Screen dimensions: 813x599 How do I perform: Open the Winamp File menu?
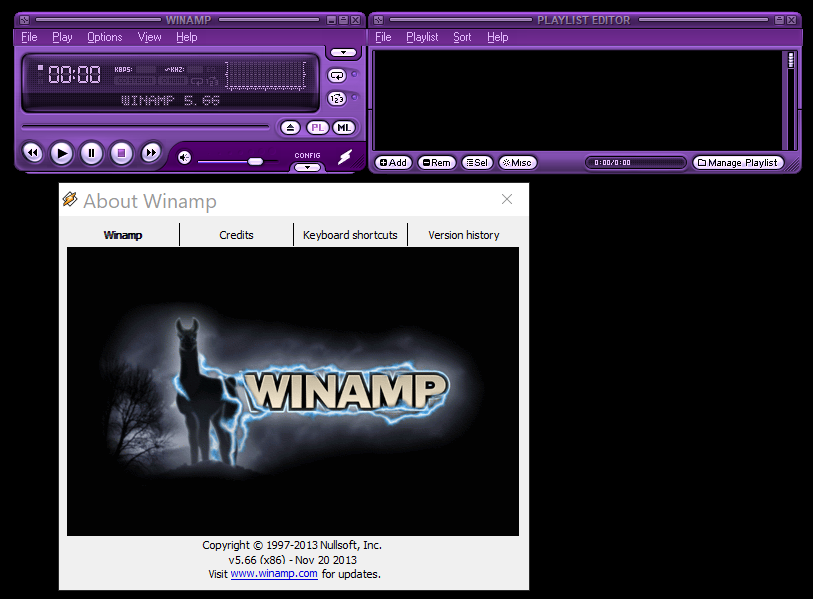[29, 37]
